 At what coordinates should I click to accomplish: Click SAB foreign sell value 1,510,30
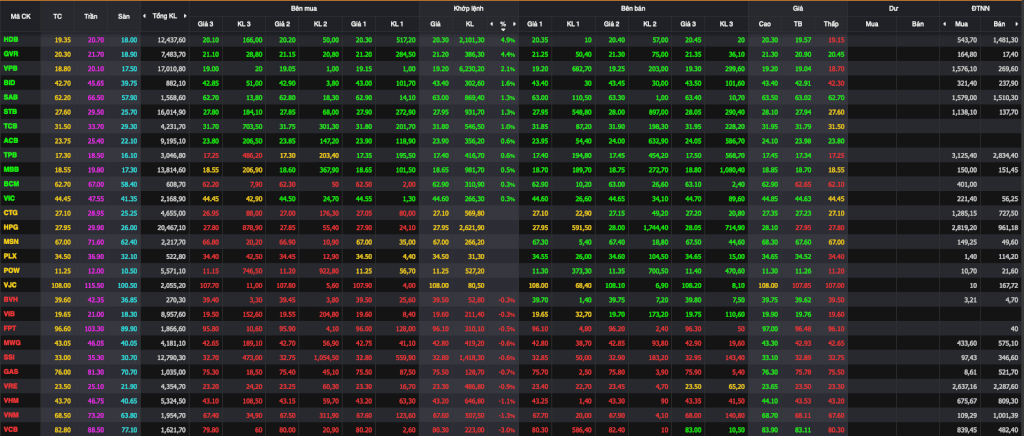pos(1006,97)
